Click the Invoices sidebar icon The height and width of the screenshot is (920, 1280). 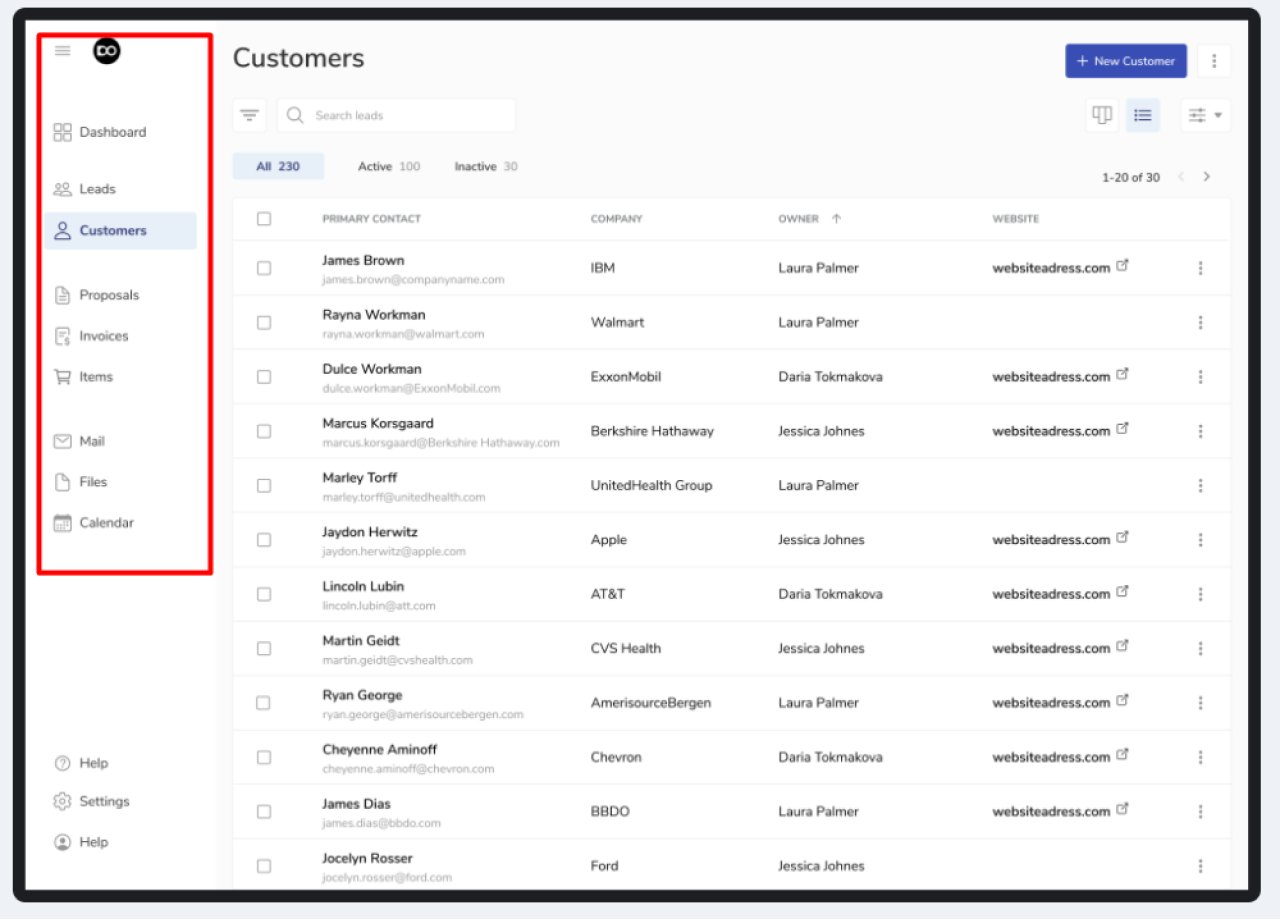[x=62, y=336]
